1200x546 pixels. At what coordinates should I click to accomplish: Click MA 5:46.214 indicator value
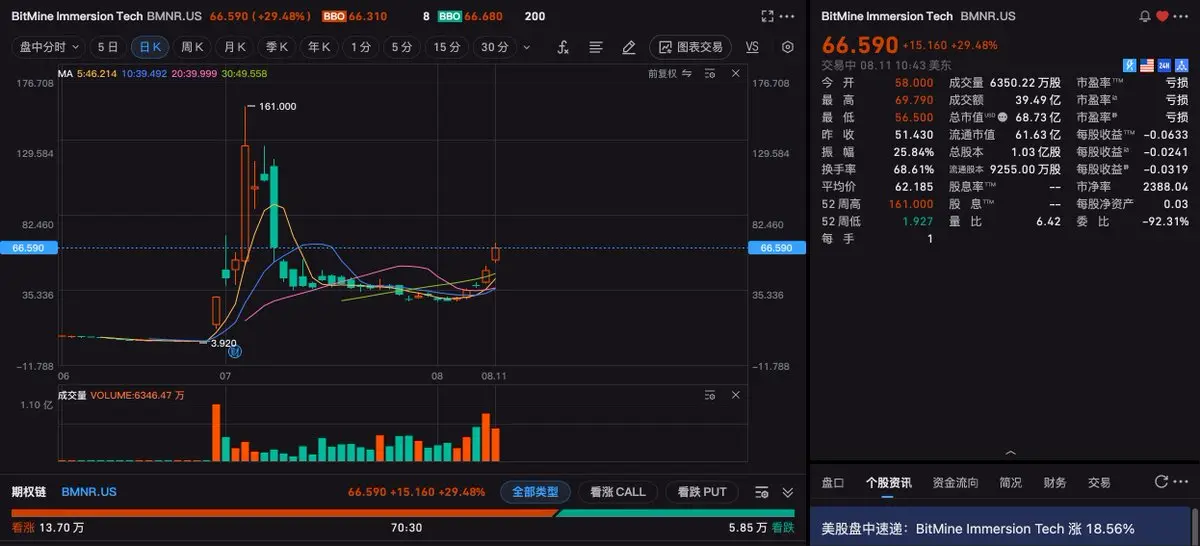click(98, 74)
